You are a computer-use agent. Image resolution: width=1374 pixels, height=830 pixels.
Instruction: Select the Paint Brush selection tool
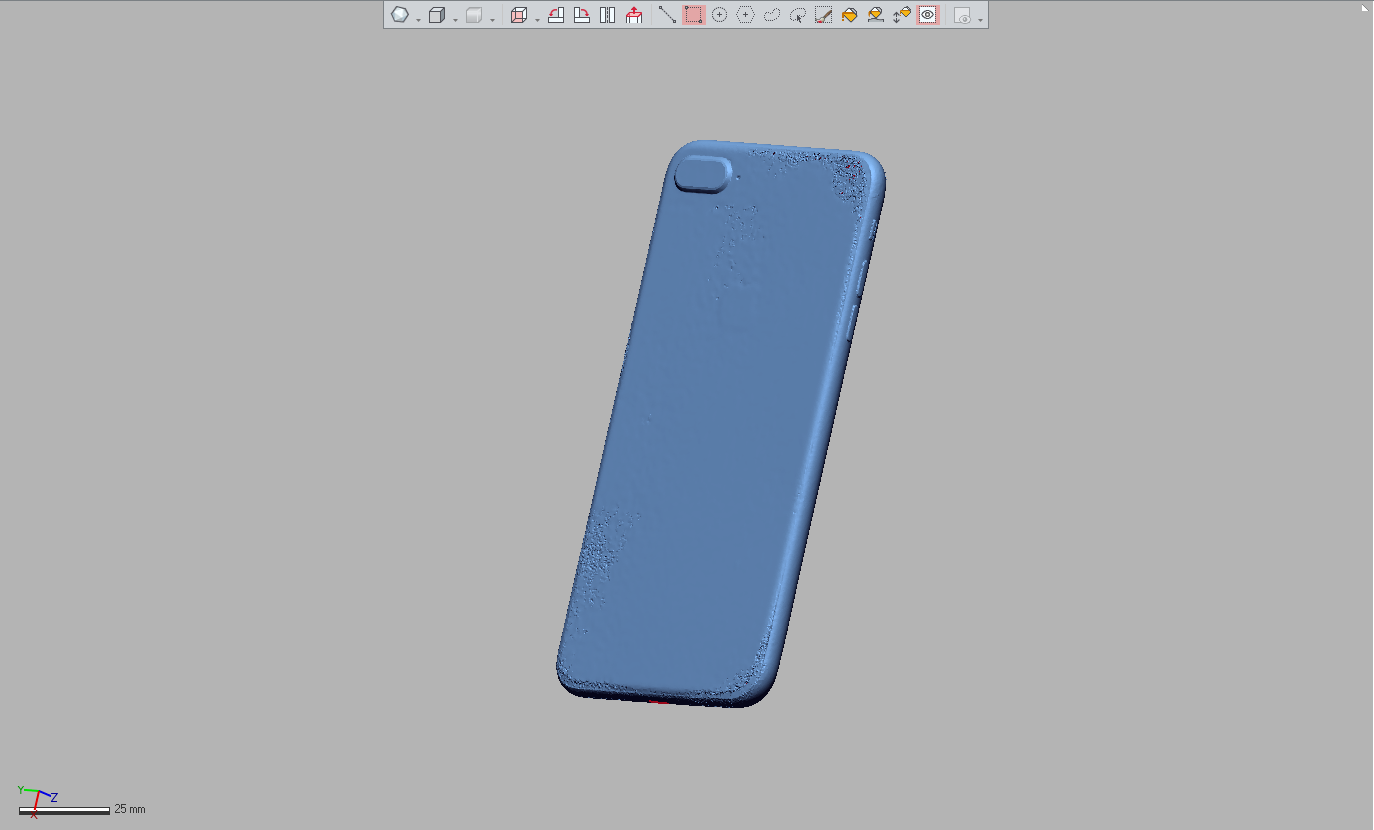pyautogui.click(x=823, y=15)
